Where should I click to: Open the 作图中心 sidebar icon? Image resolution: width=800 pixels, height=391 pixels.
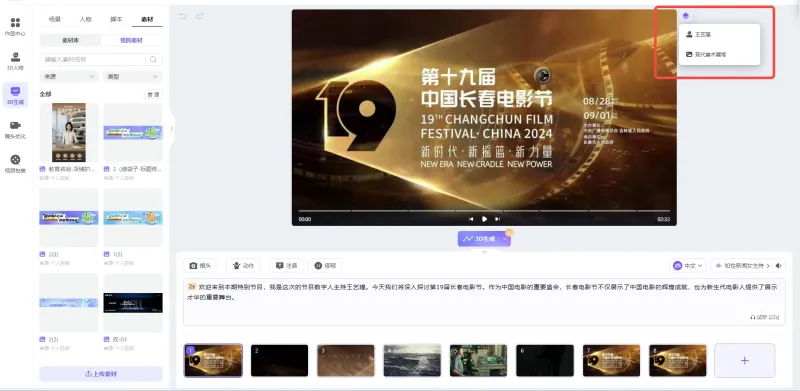(15, 27)
